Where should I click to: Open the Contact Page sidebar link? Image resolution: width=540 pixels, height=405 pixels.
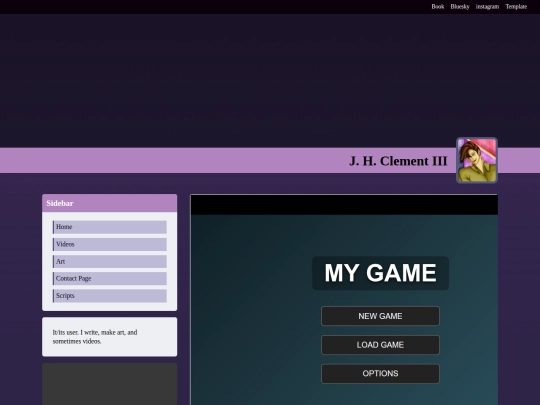110,279
